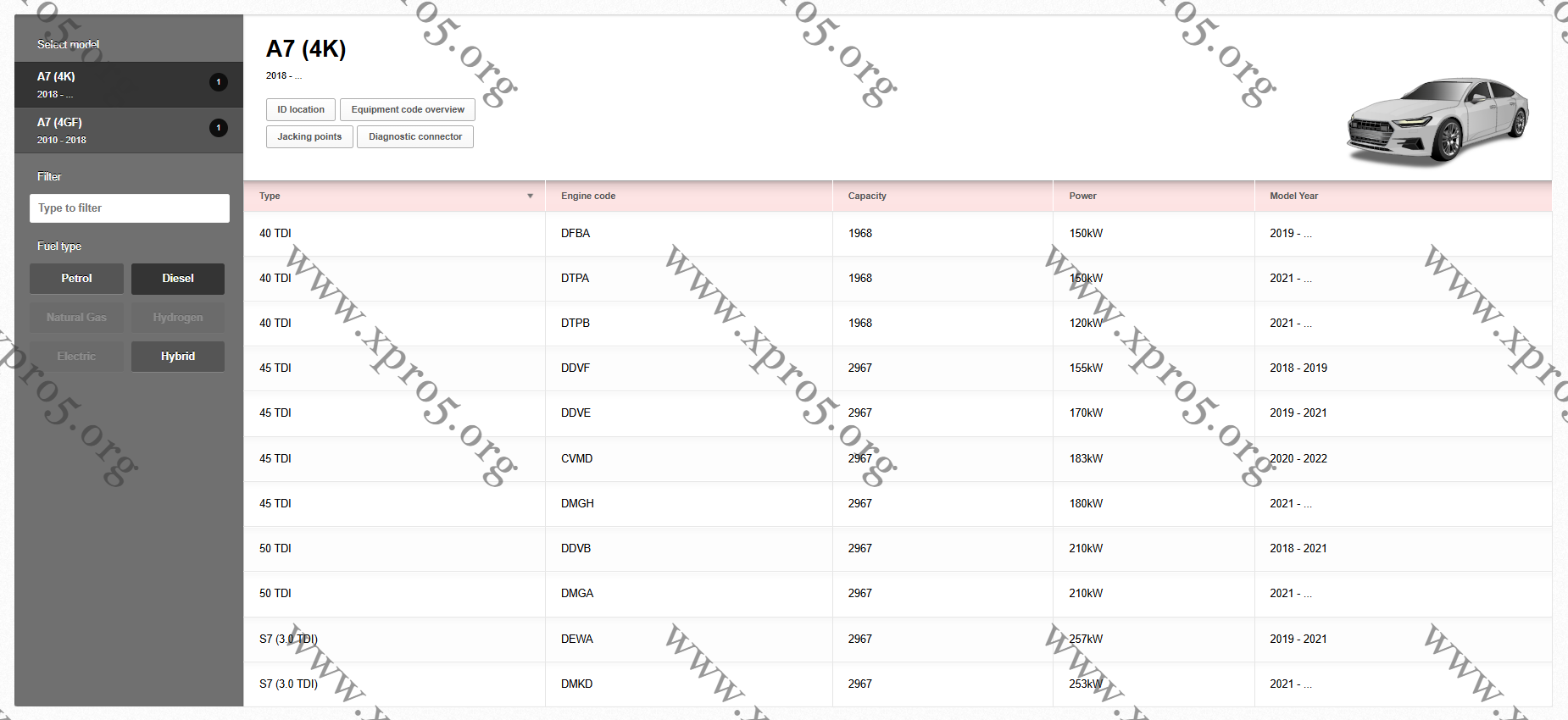
Task: Click badge count on A7 (4K) row
Action: coord(219,82)
